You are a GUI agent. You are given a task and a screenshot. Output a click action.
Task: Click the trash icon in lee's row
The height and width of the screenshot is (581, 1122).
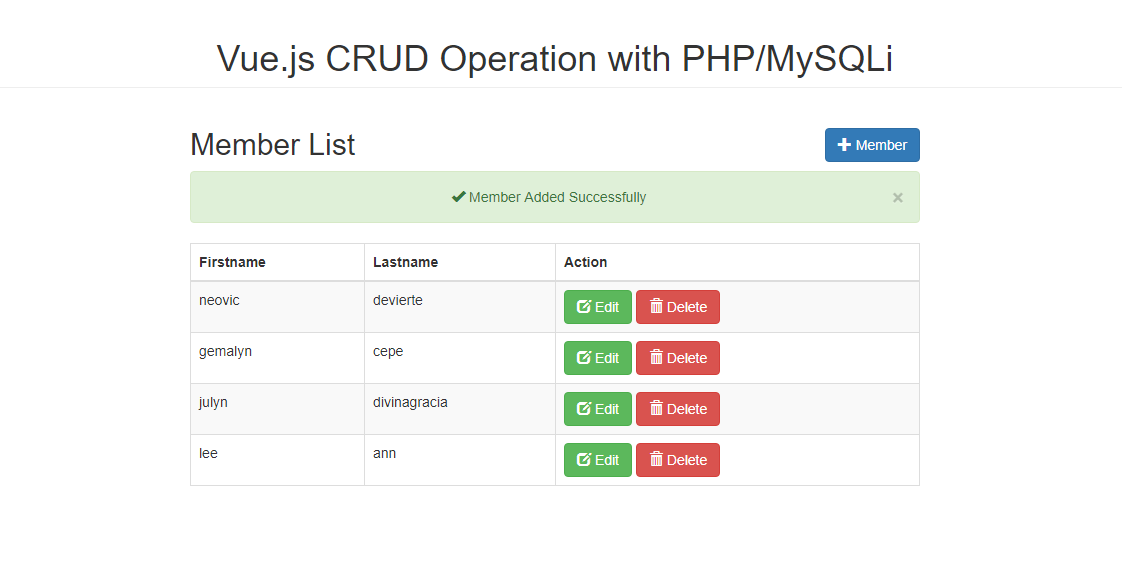click(x=656, y=459)
